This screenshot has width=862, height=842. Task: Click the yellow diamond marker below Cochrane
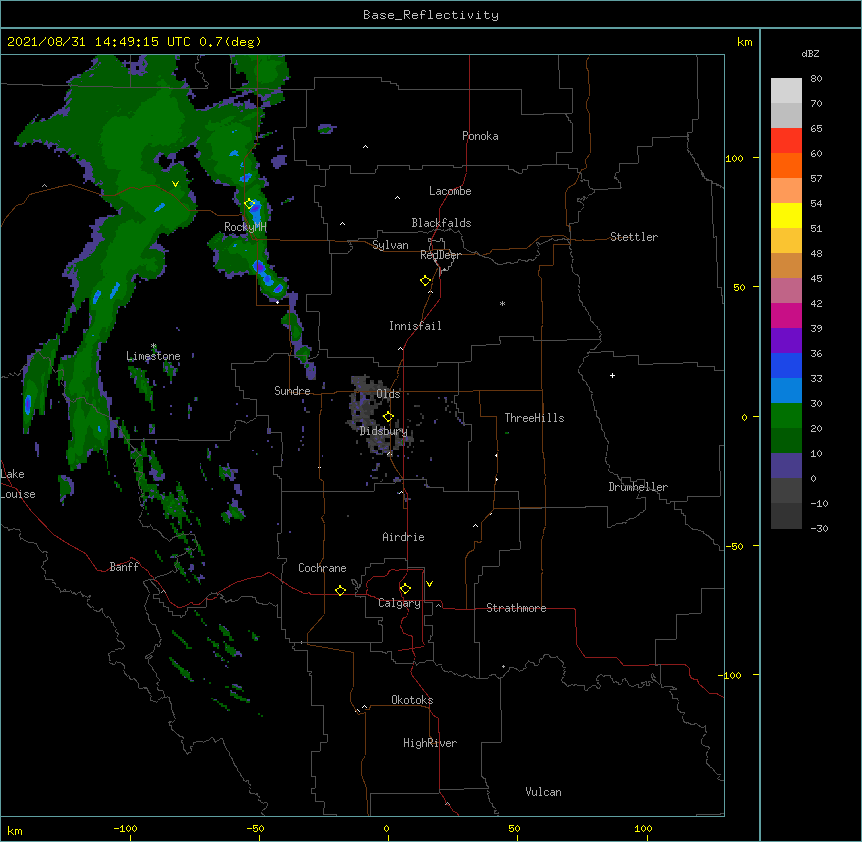tap(340, 590)
